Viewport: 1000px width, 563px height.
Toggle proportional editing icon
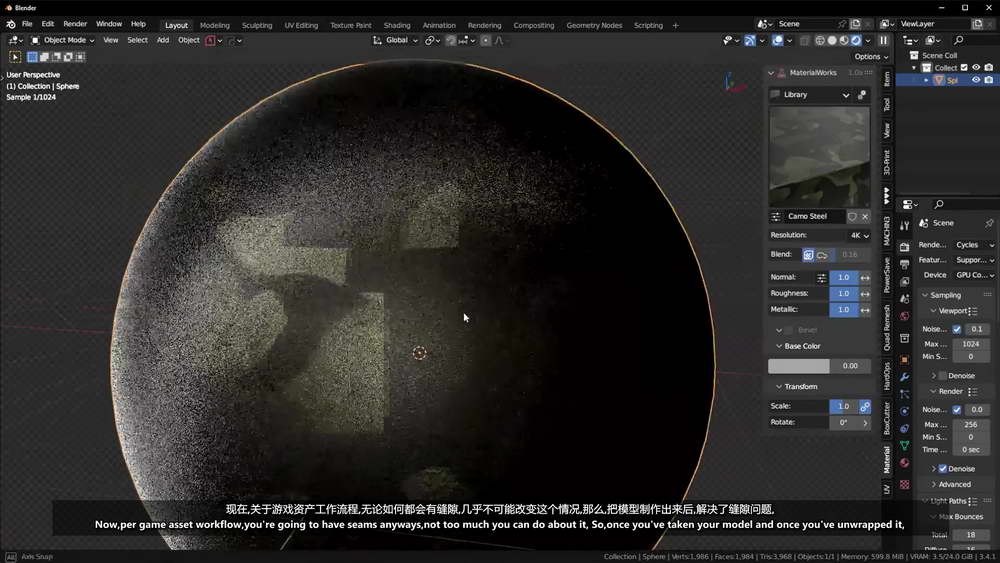tap(485, 40)
